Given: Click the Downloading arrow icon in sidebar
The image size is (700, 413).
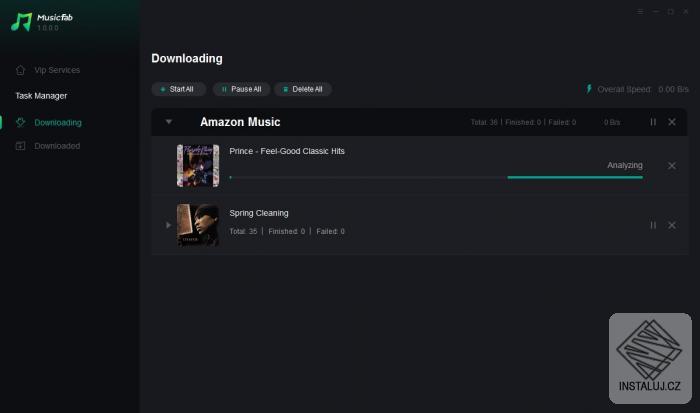Looking at the screenshot, I should [x=20, y=122].
